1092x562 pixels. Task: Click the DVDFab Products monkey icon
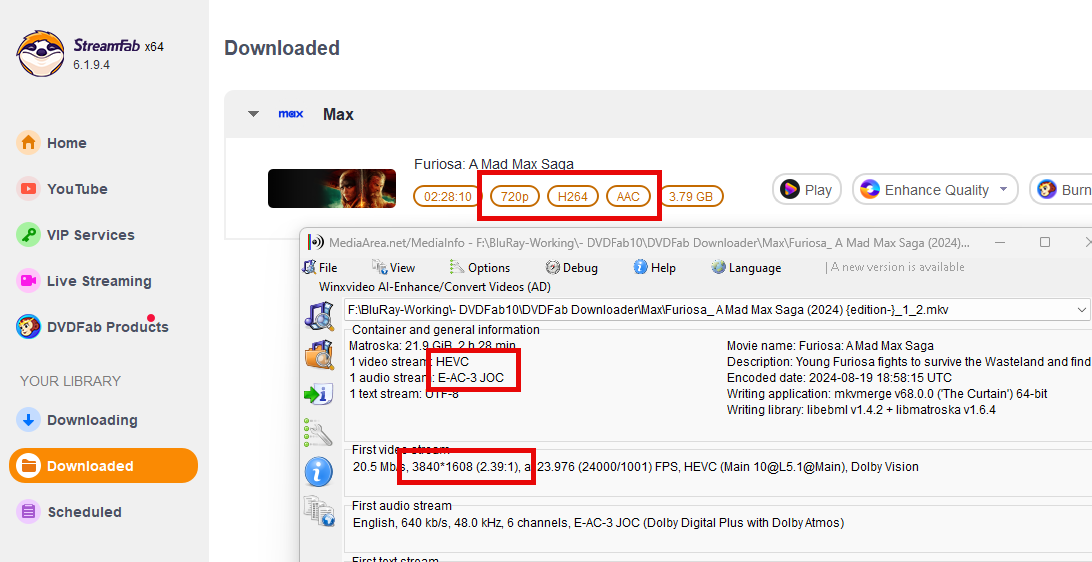[29, 327]
